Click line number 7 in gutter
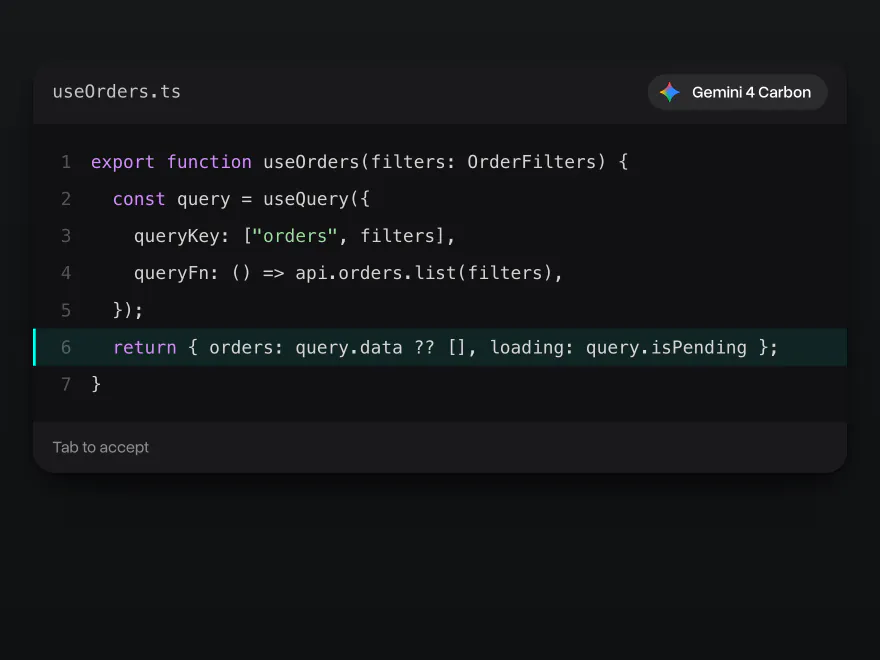The image size is (880, 660). (x=66, y=384)
